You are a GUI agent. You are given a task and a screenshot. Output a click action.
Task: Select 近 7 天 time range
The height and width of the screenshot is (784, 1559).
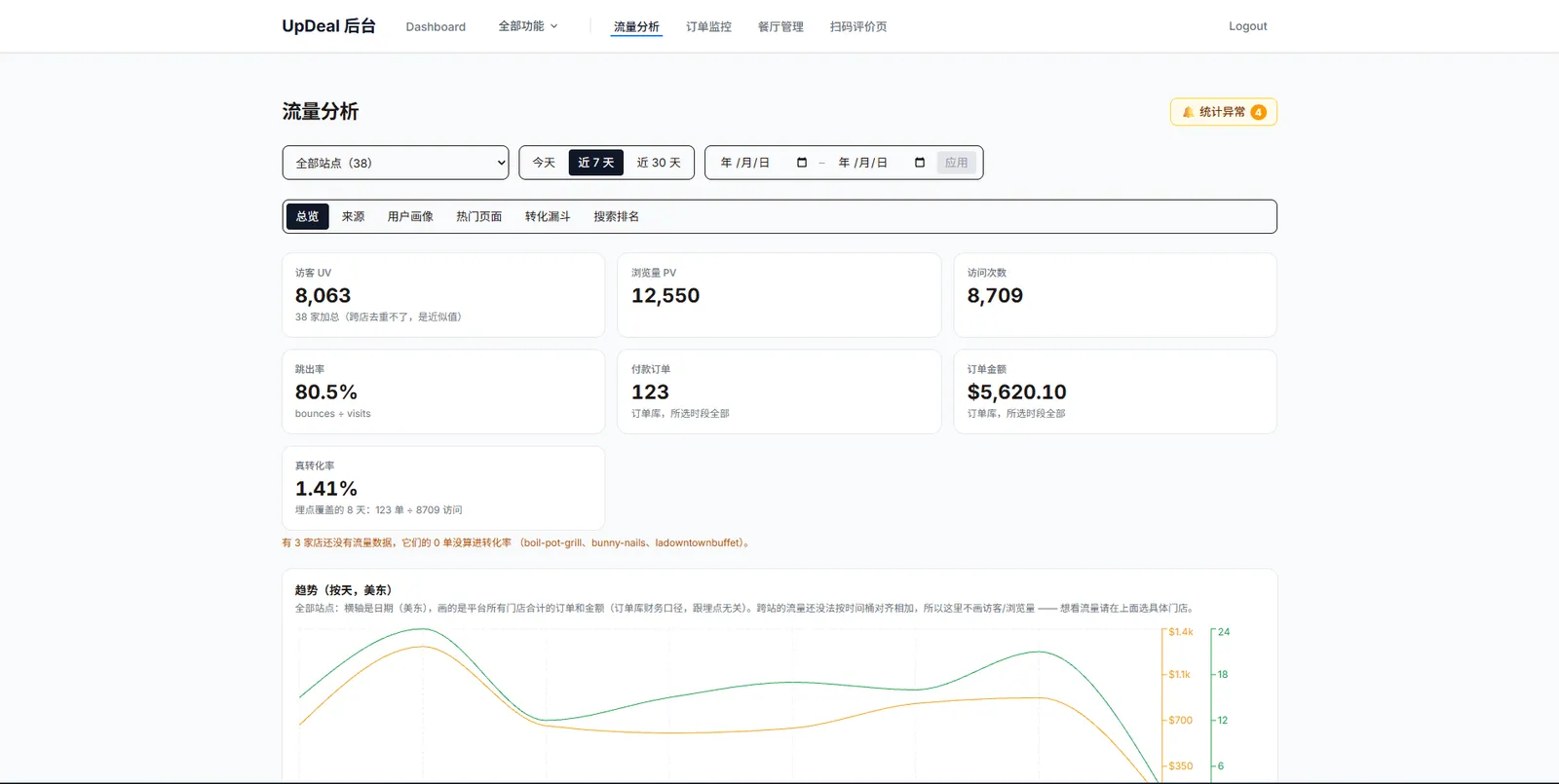tap(596, 163)
